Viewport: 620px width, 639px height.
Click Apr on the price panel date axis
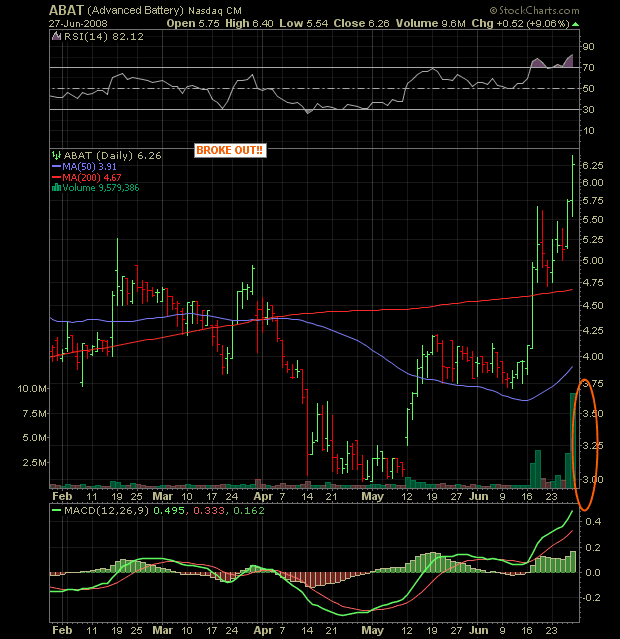click(x=263, y=496)
